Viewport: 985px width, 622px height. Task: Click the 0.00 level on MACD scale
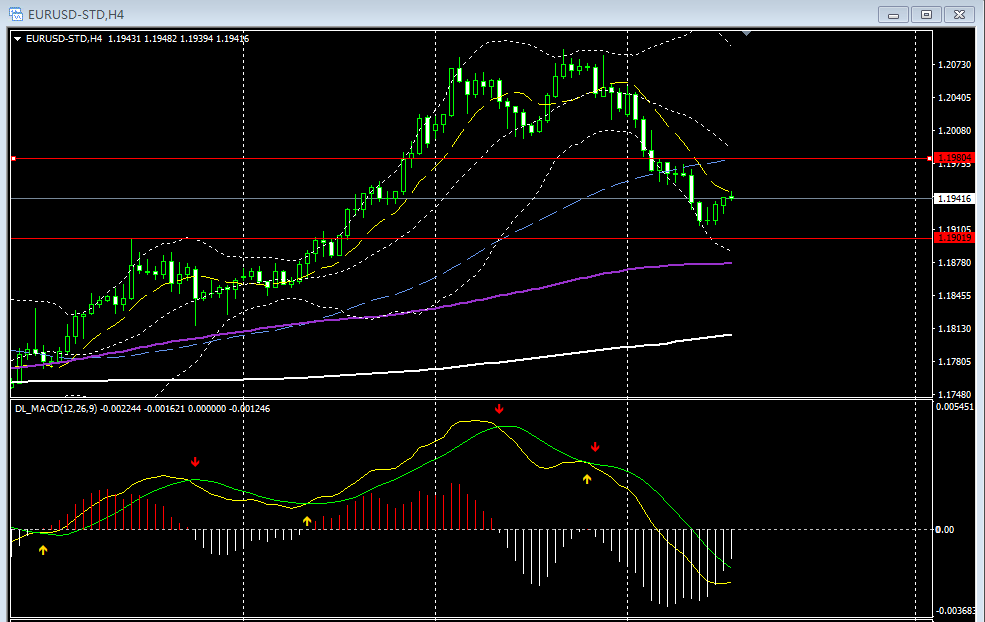tap(944, 529)
